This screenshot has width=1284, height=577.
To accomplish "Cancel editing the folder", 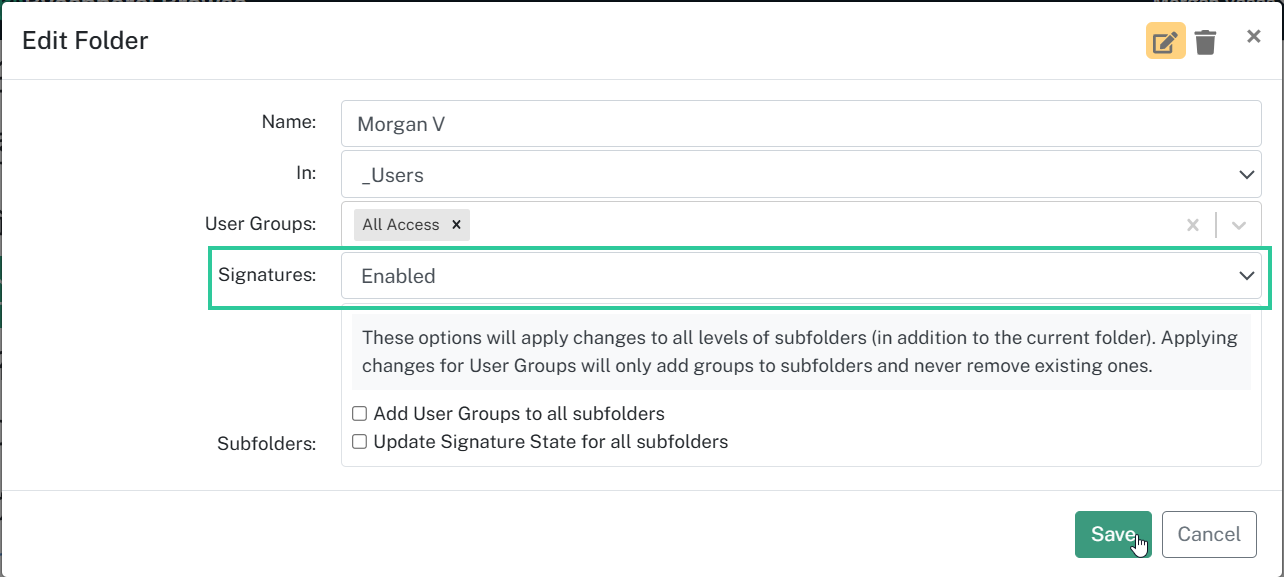I will click(1209, 534).
